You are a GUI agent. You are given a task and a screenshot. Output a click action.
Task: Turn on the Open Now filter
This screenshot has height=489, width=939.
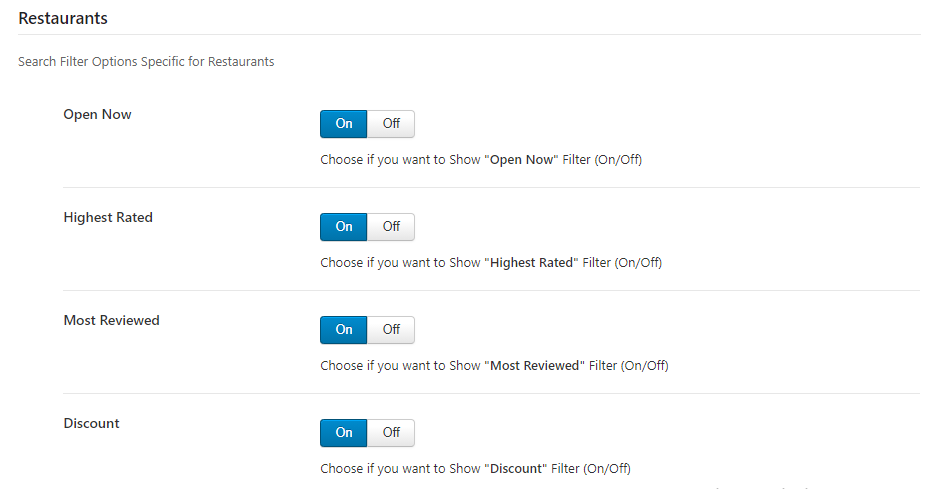point(344,124)
